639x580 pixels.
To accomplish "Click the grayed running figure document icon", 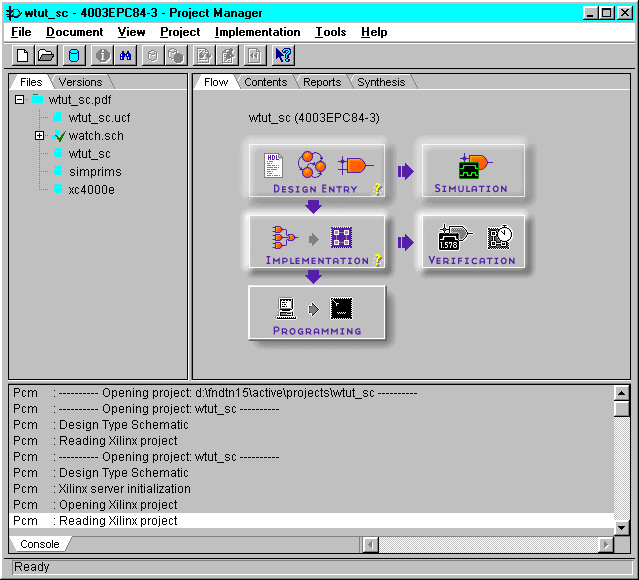I will tap(227, 55).
